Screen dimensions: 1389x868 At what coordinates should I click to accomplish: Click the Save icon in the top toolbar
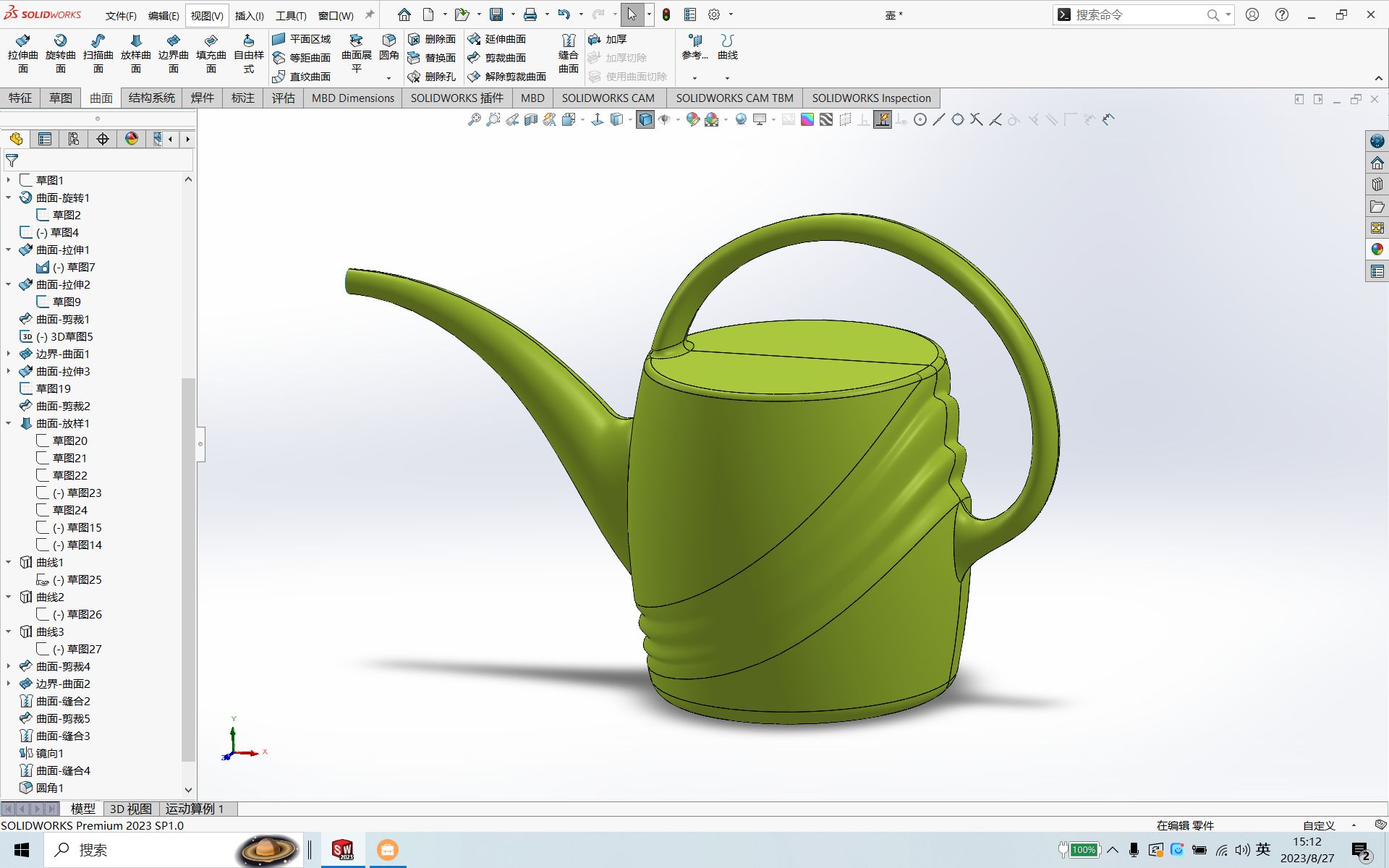click(496, 14)
